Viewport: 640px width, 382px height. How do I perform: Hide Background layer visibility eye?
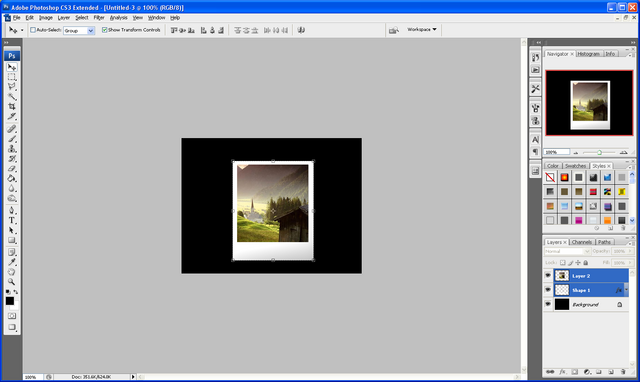548,304
